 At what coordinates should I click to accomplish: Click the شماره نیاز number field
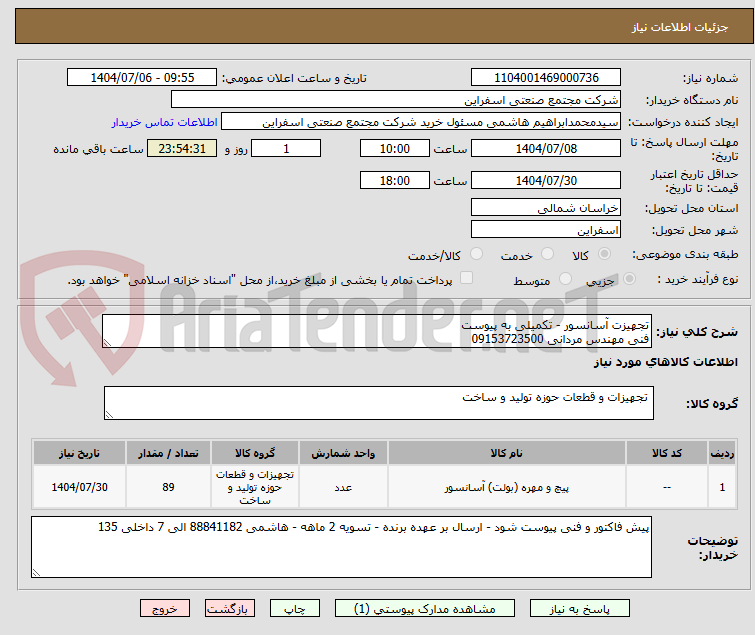(x=546, y=78)
